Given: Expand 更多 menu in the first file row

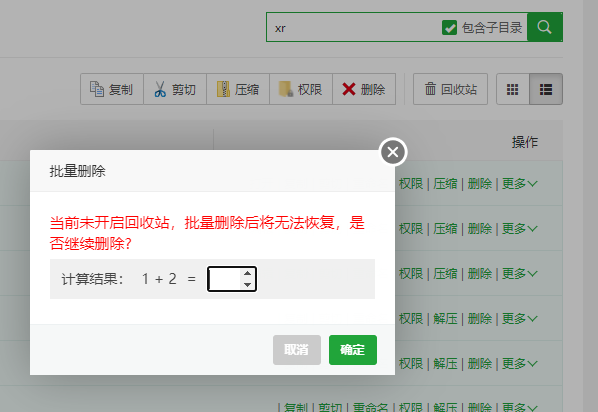Looking at the screenshot, I should pos(519,183).
